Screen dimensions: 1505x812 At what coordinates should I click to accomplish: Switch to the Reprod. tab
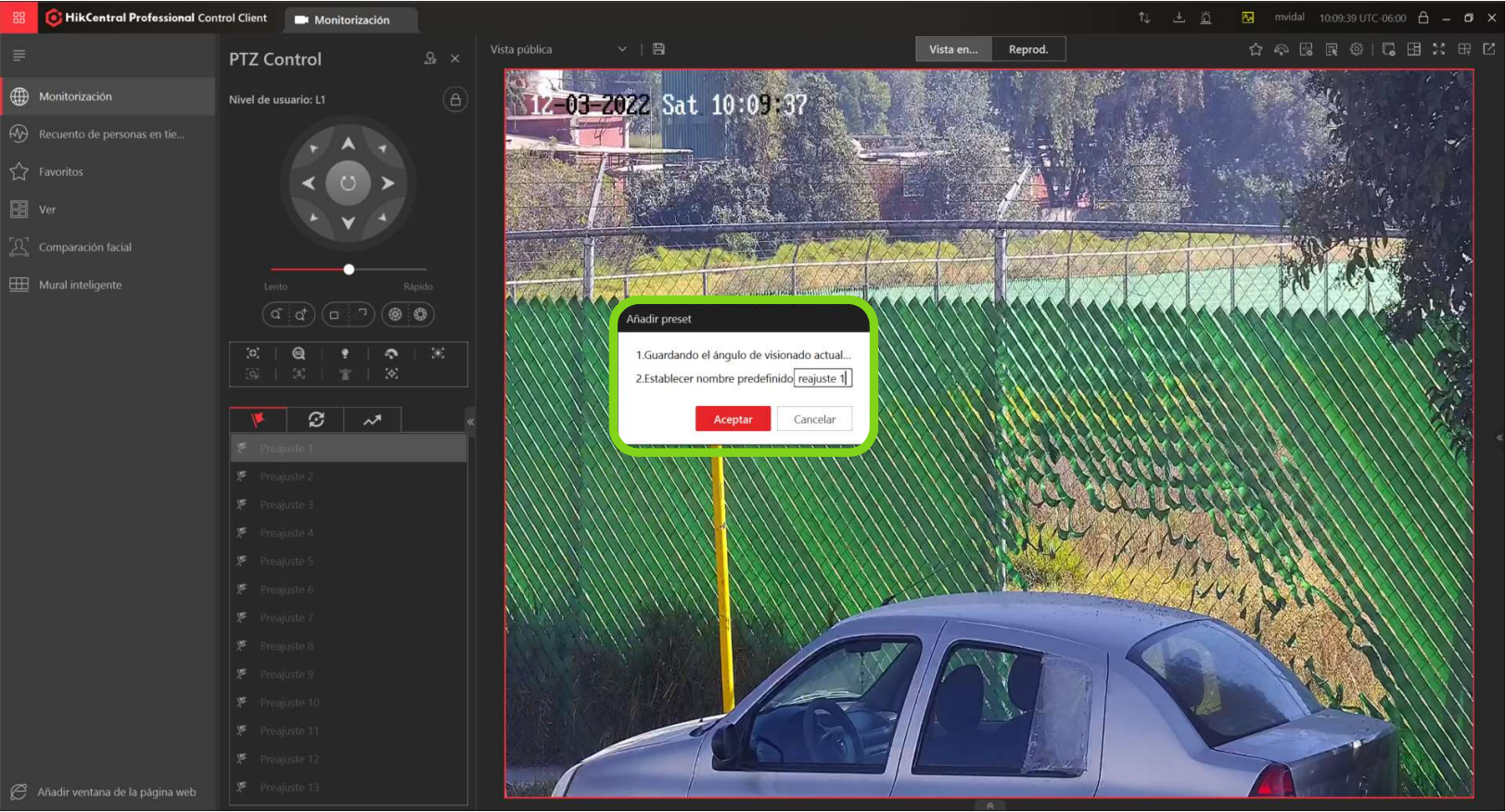[x=1028, y=49]
